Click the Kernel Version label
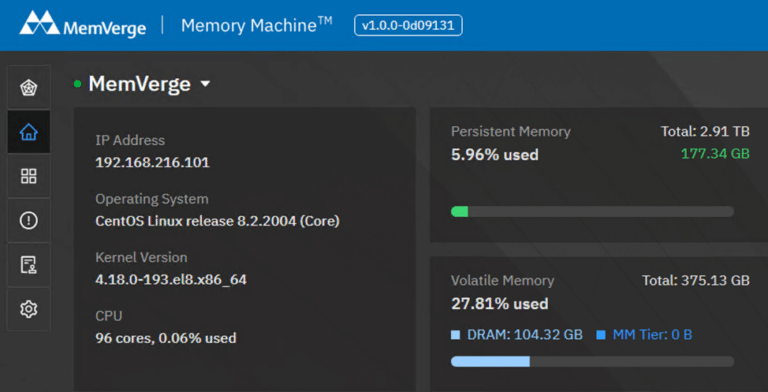768x392 pixels. pos(141,258)
